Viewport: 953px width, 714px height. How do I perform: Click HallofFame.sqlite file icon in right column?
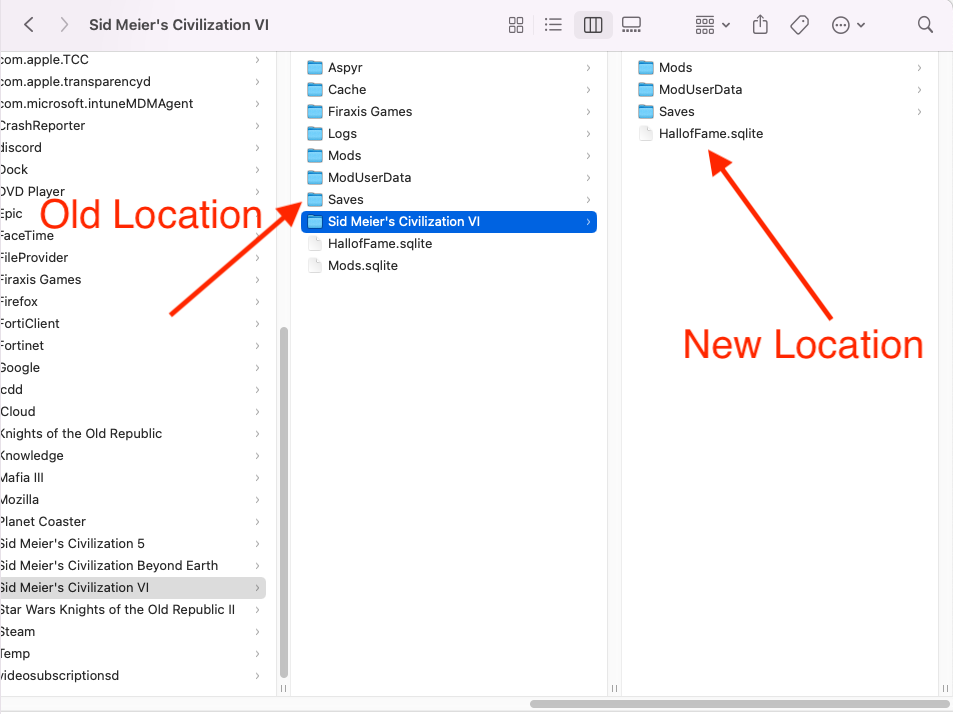[646, 133]
